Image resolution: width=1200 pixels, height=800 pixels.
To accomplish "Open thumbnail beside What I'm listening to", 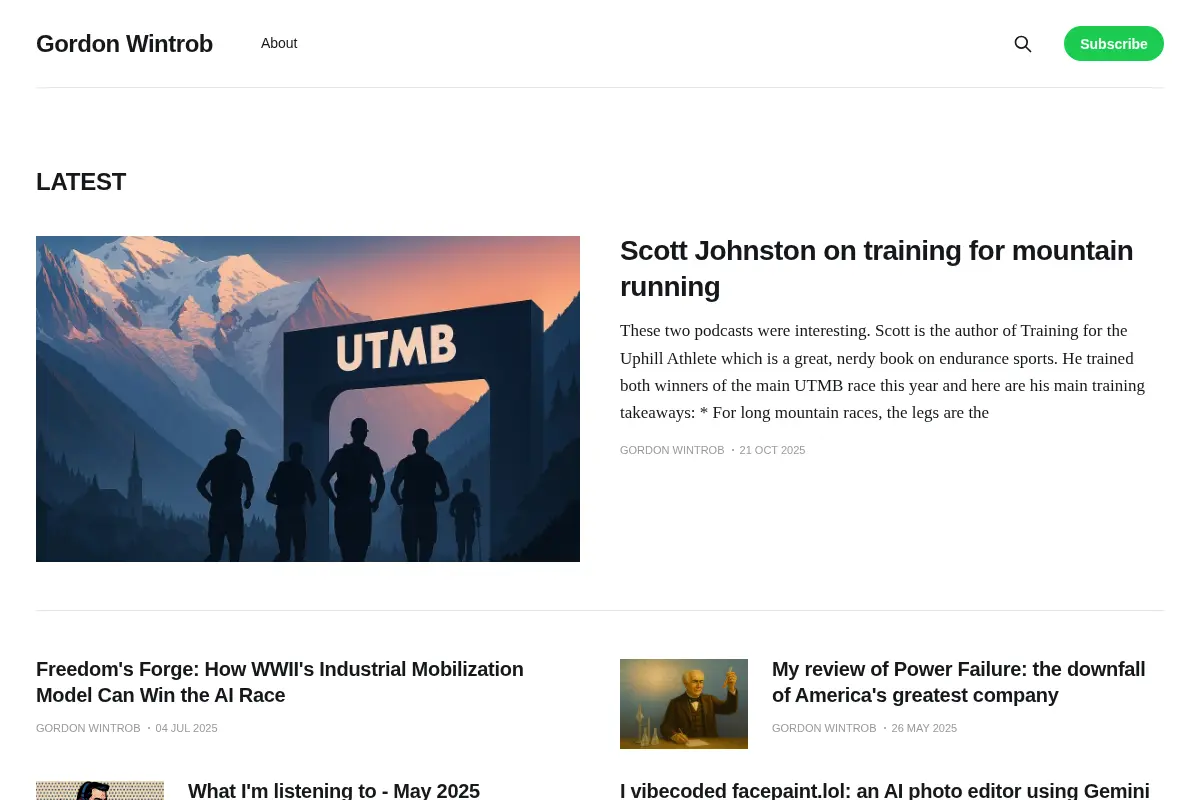I will [100, 790].
